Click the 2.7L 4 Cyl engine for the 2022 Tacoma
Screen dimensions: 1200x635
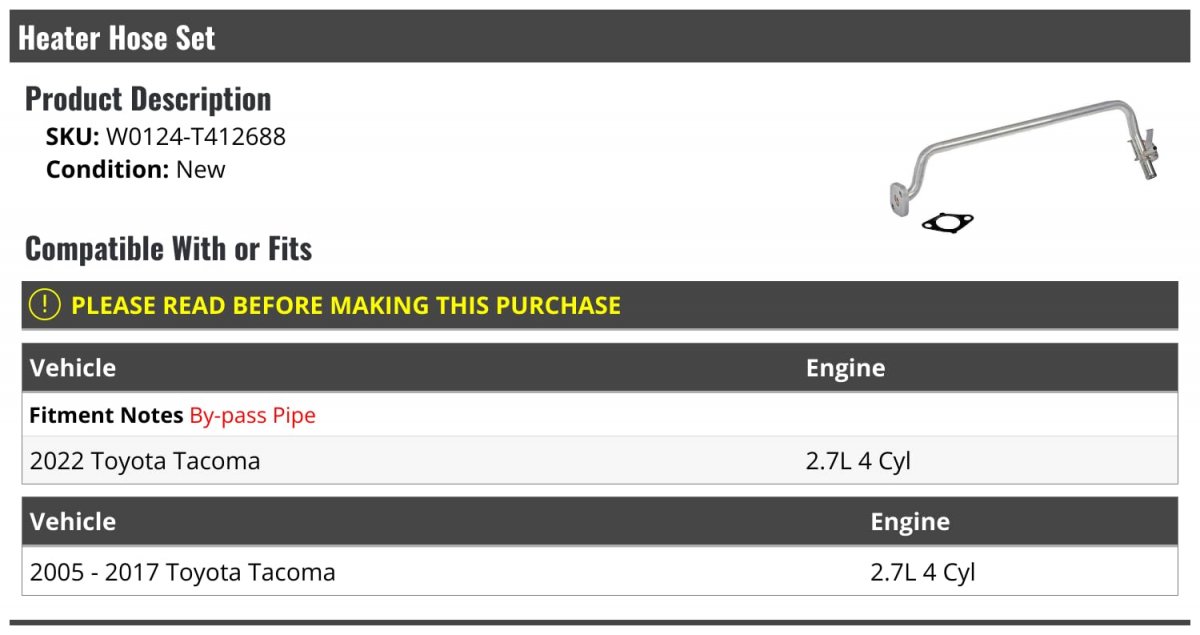coord(858,461)
